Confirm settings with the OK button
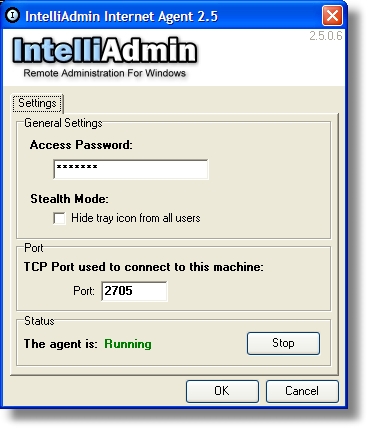Screen dimensions: 368x429 [x=222, y=391]
